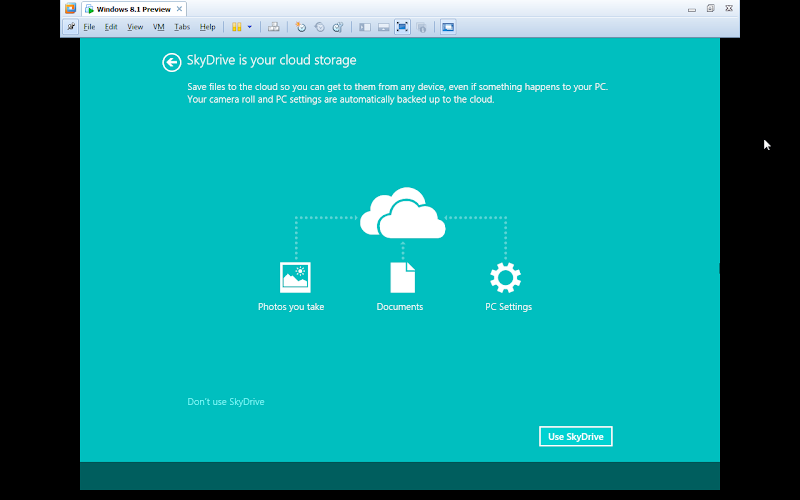Minimize the VMware window
The width and height of the screenshot is (800, 500).
(691, 9)
